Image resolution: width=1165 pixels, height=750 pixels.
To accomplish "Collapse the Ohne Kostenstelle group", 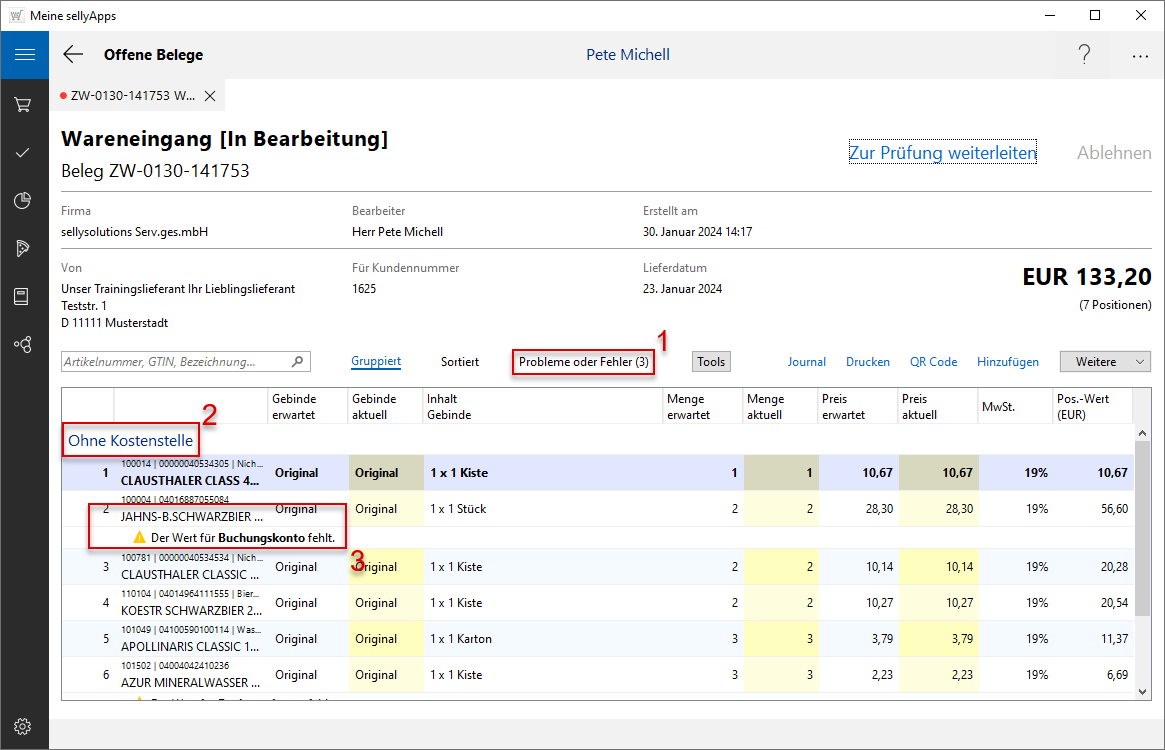I will [130, 441].
